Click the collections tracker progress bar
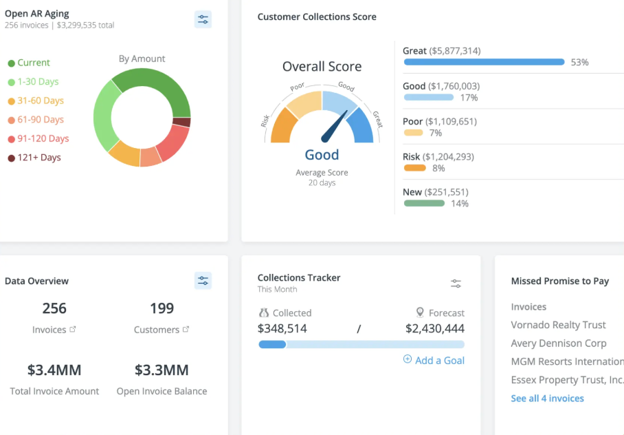Viewport: 624px width, 435px height. [361, 344]
